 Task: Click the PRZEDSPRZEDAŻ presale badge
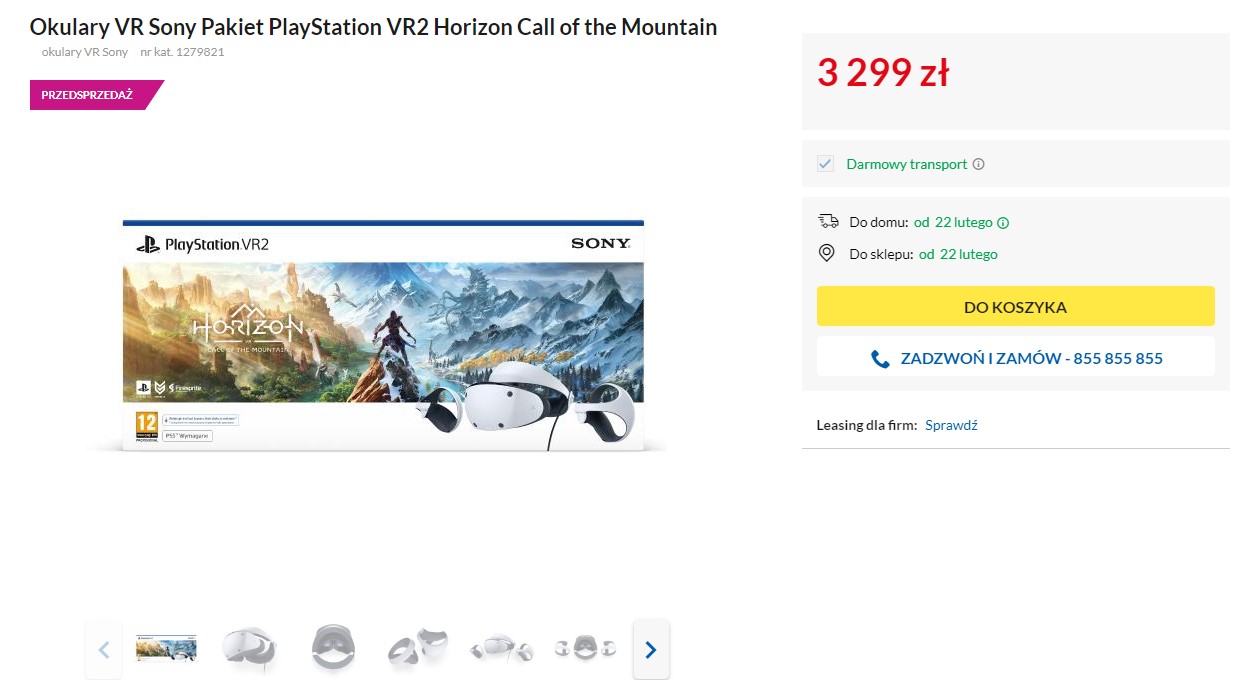pos(90,95)
